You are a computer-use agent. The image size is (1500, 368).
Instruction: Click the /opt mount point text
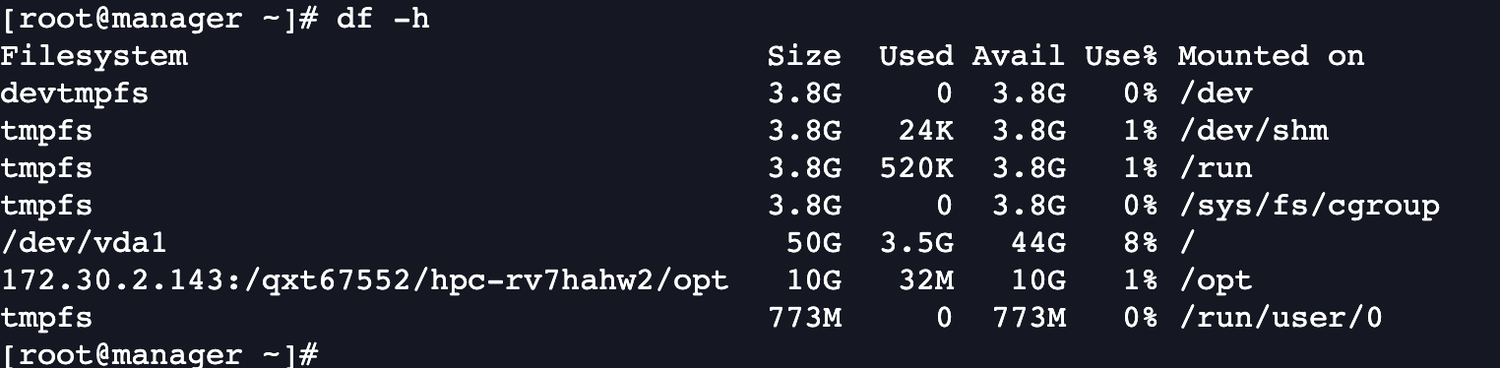pyautogui.click(x=1215, y=281)
